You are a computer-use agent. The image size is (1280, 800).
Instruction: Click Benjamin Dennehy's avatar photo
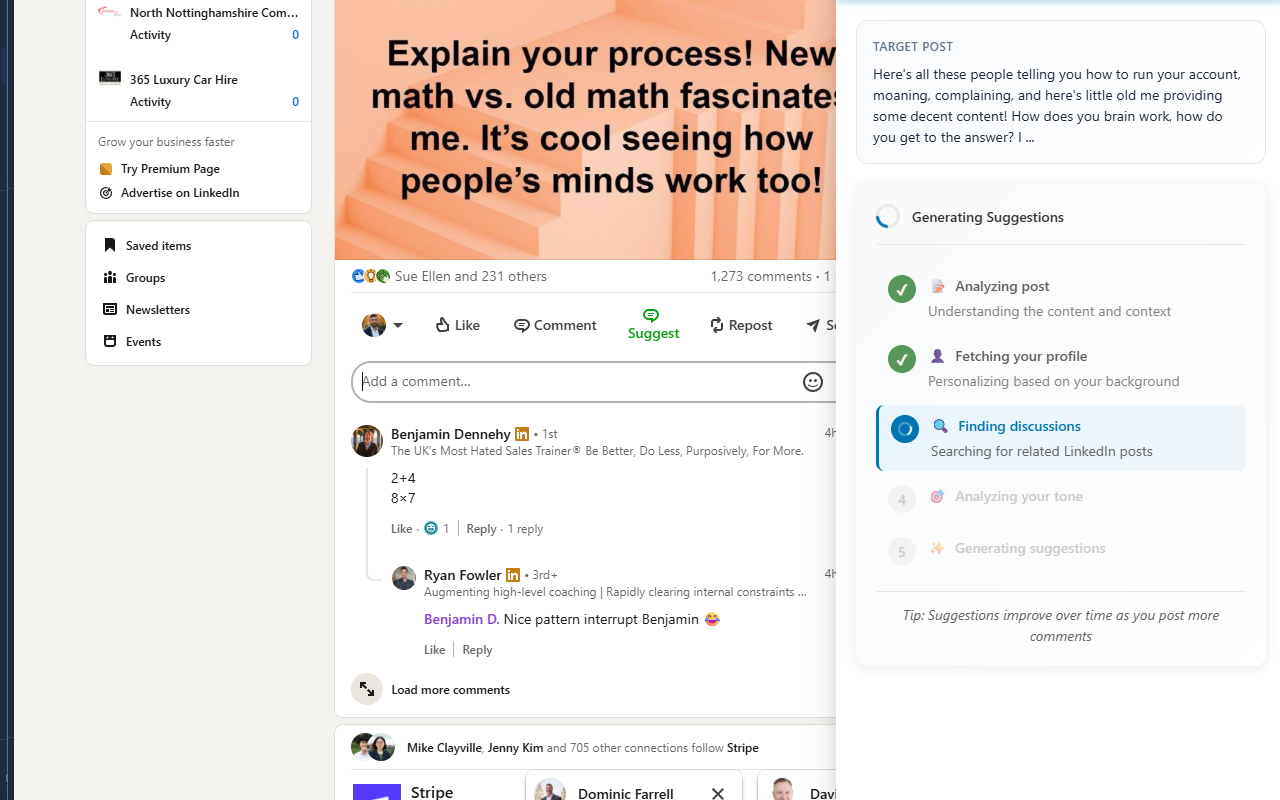[367, 441]
